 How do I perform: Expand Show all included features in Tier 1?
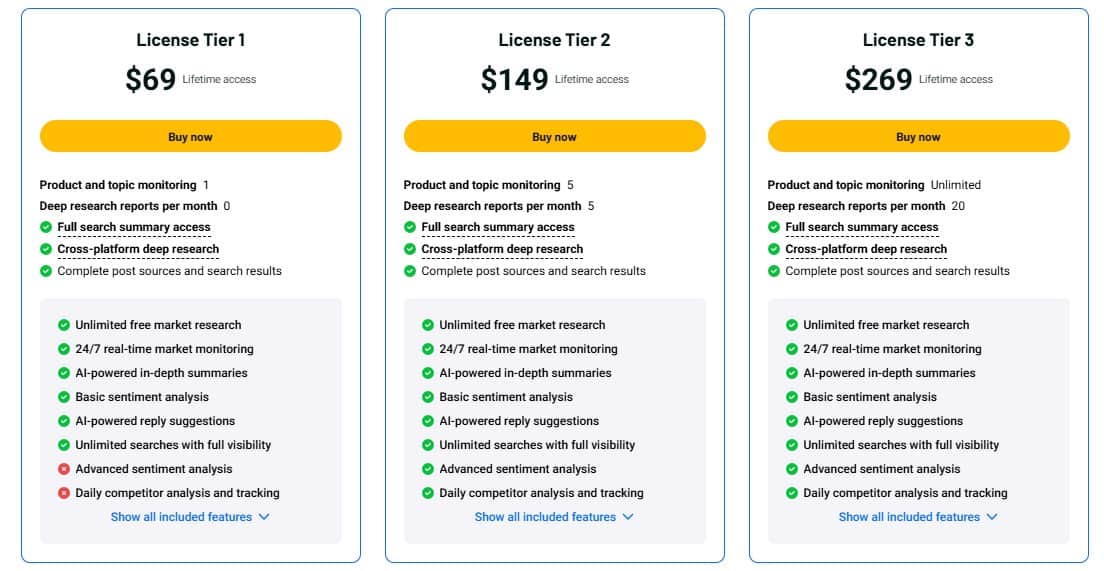(190, 517)
